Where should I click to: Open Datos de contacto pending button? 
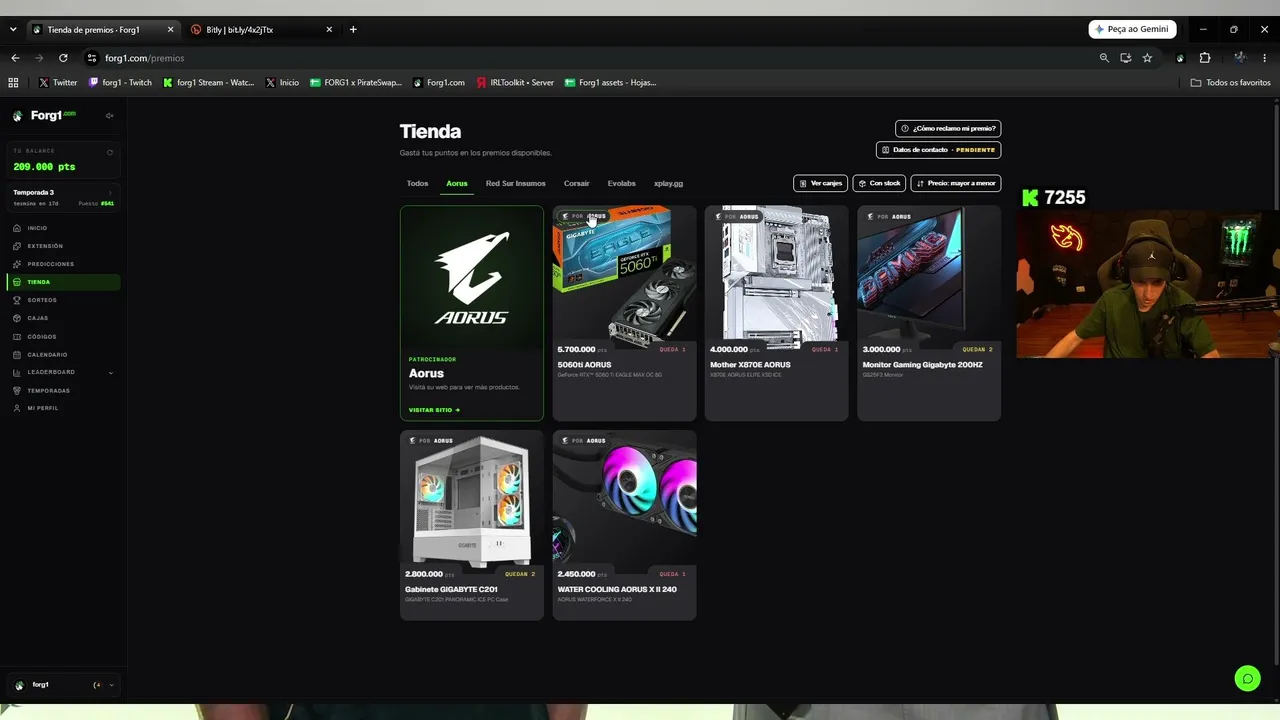pyautogui.click(x=938, y=150)
